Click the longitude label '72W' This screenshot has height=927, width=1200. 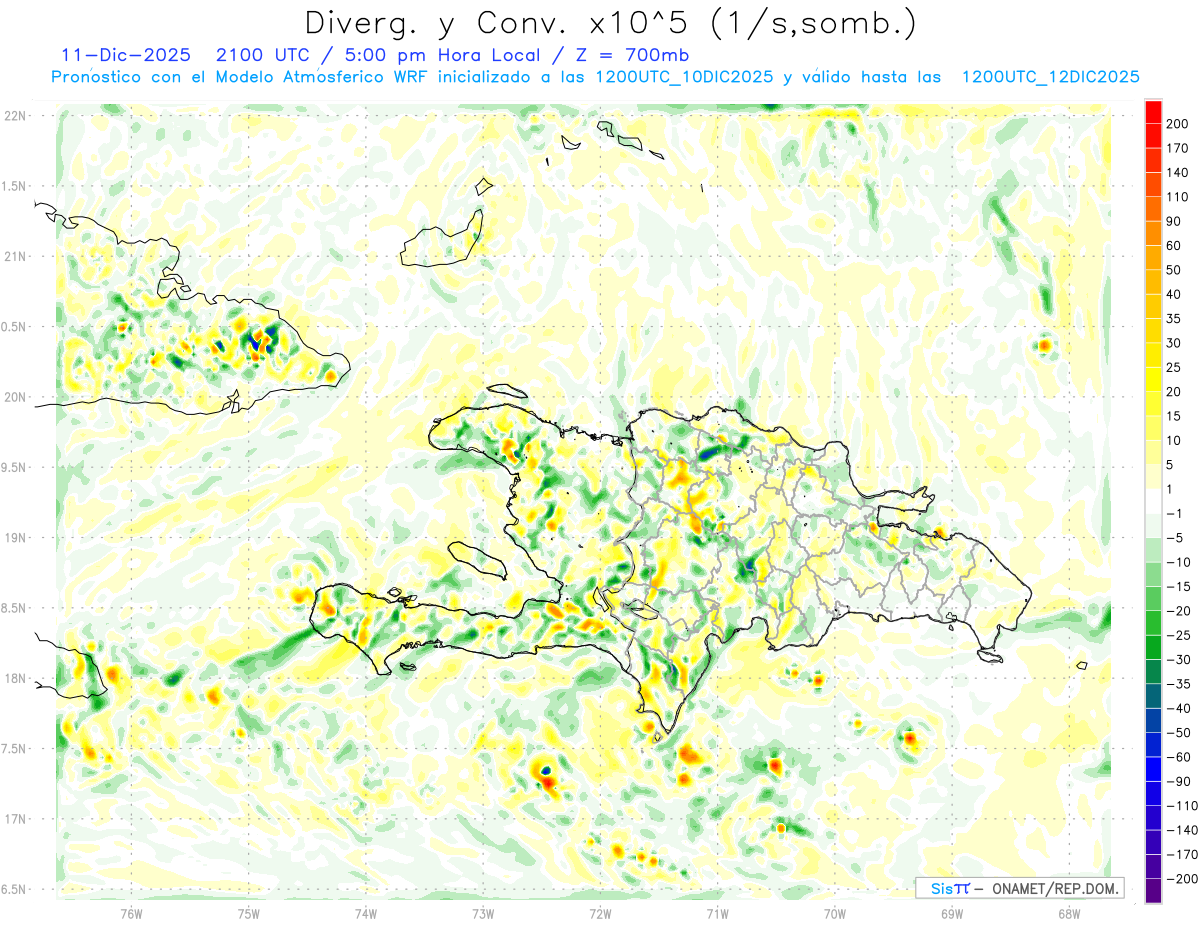point(600,912)
